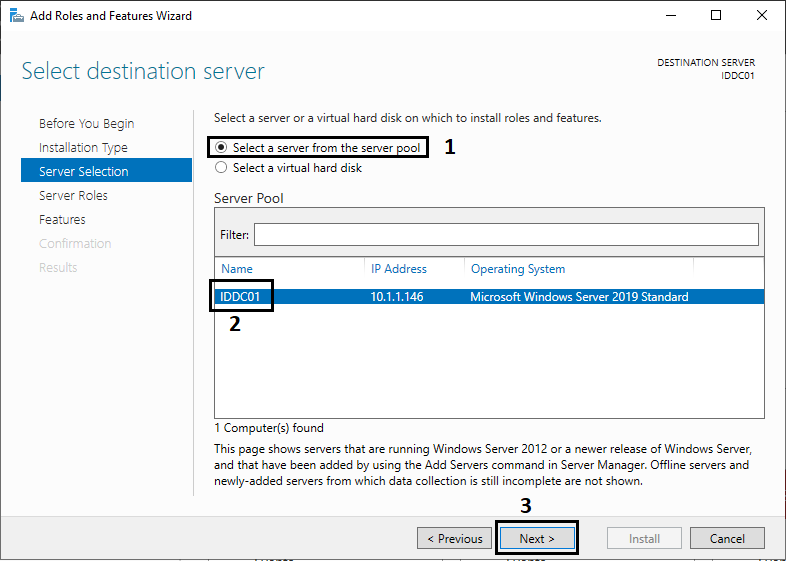Click the wizard icon in title bar
The height and width of the screenshot is (561, 786).
tap(17, 16)
